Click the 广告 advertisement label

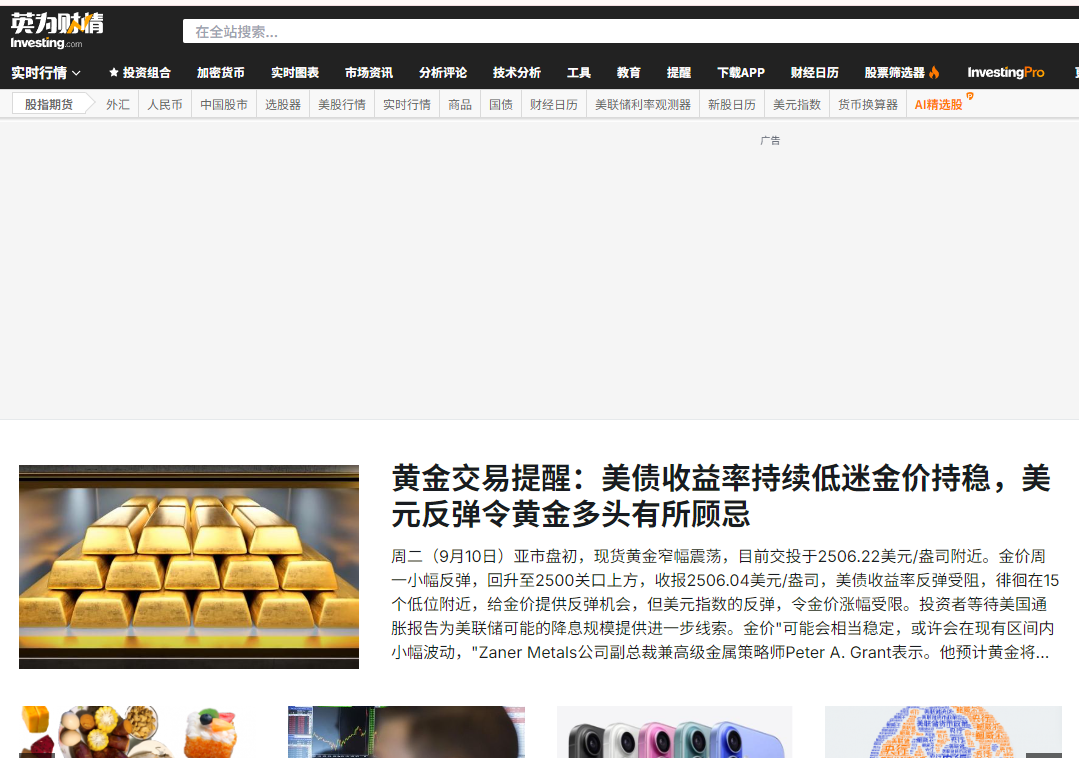coord(770,140)
